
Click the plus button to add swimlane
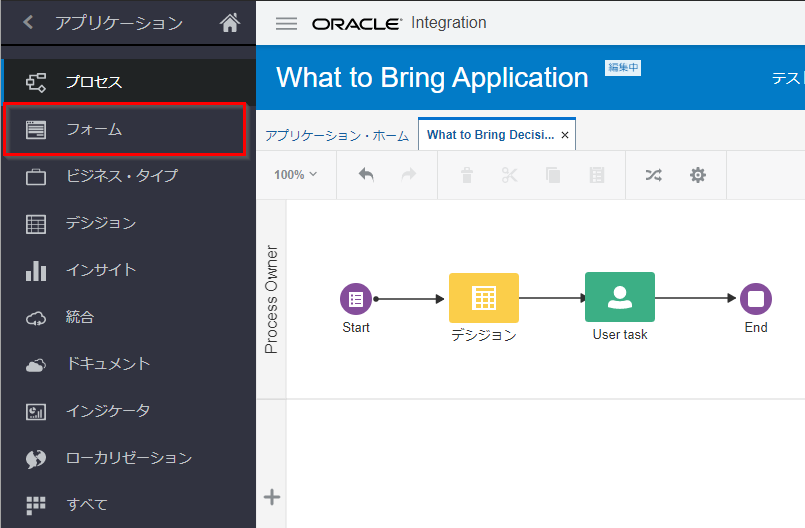(271, 497)
